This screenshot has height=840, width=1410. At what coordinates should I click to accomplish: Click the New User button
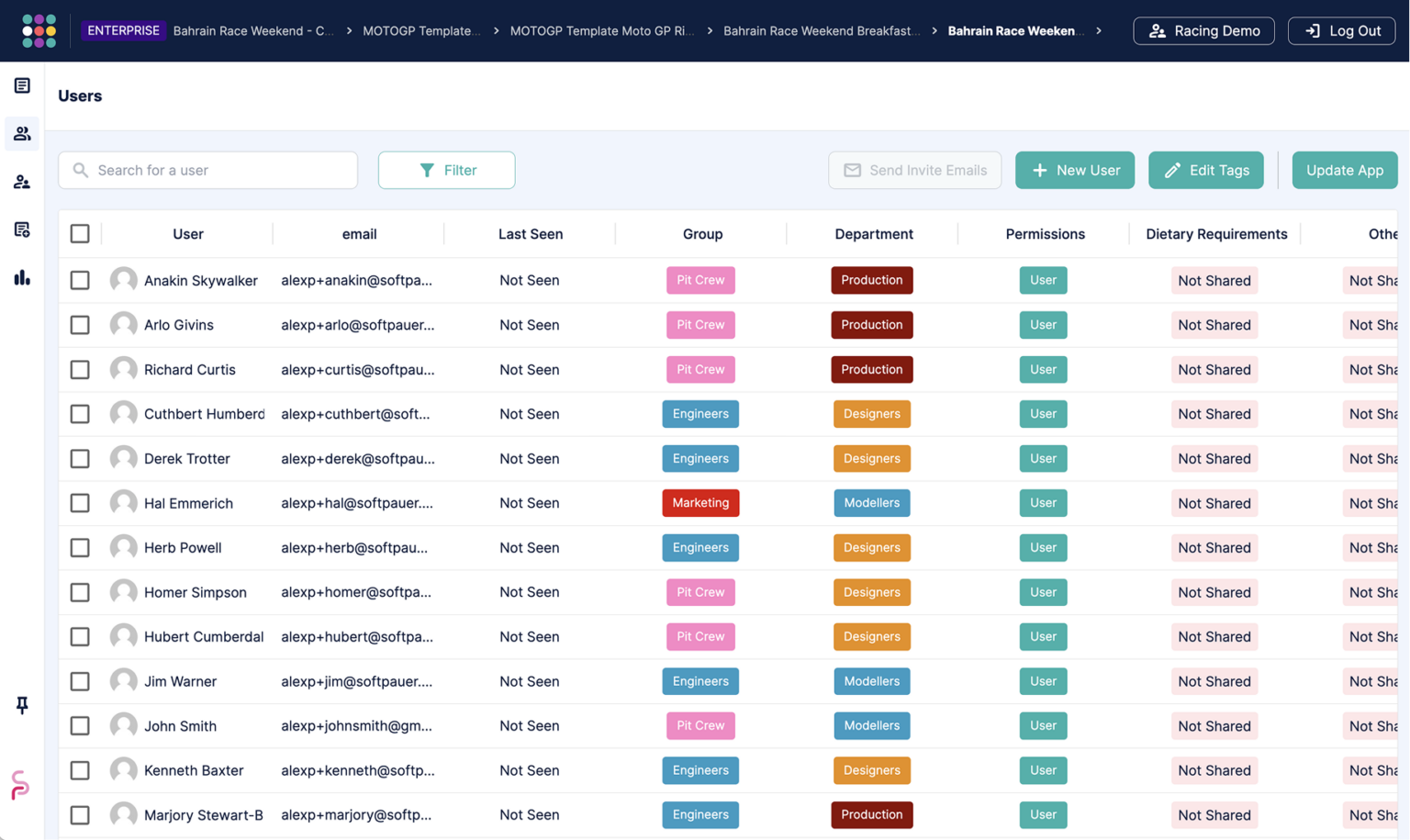tap(1074, 170)
